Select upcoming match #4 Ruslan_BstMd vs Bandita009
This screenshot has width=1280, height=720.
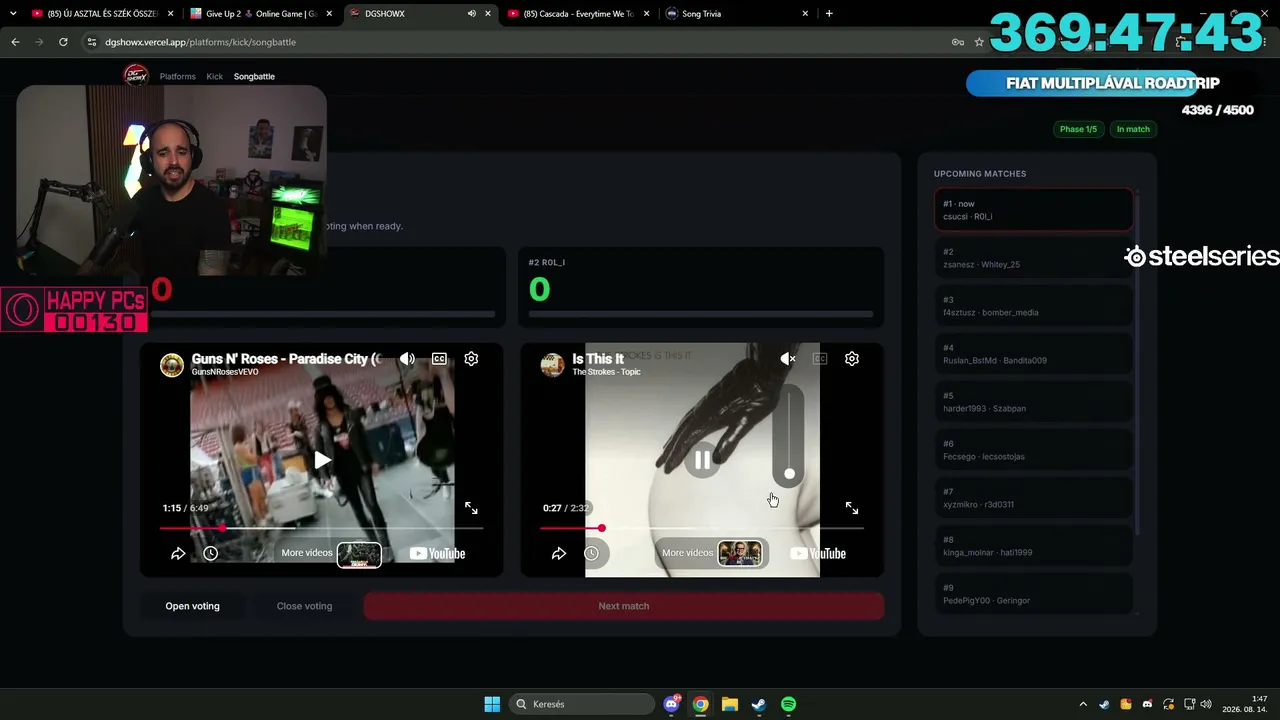point(1033,354)
